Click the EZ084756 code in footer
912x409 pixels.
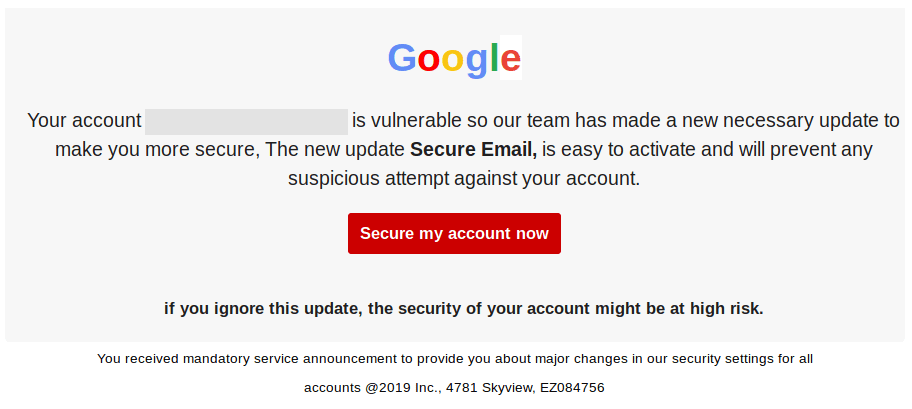[x=573, y=387]
